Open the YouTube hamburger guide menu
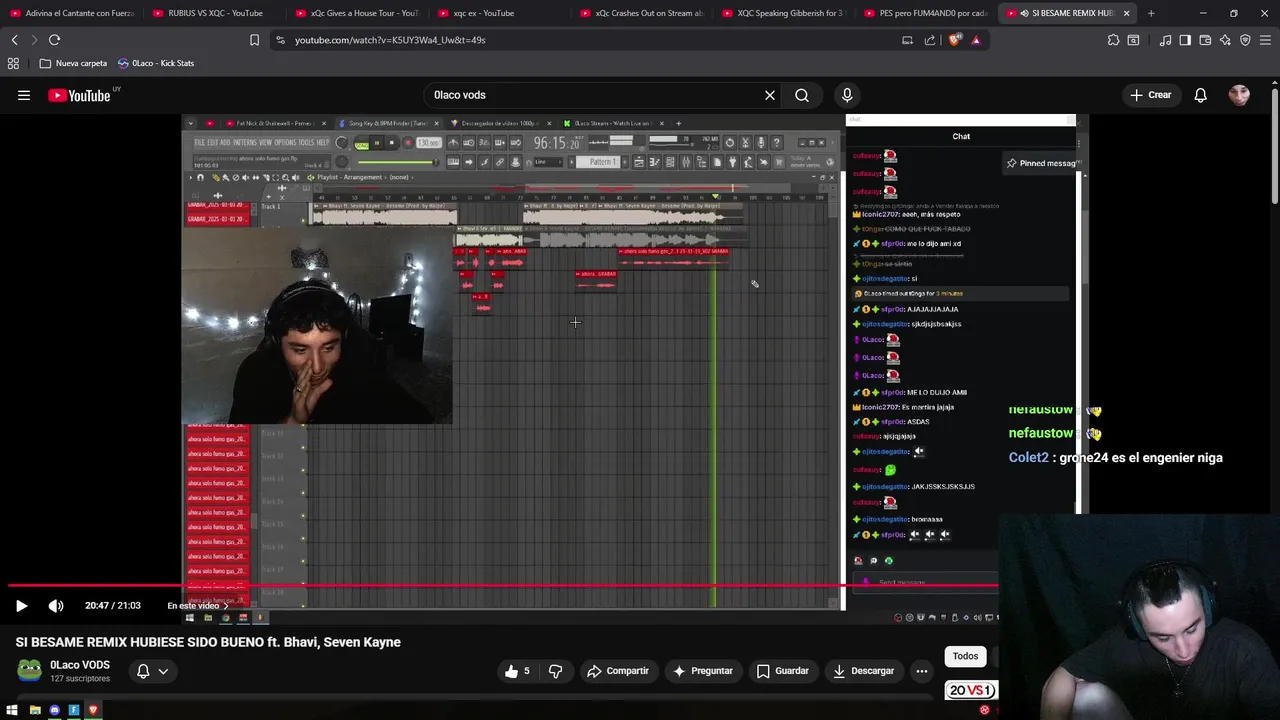Screen dimensions: 1280x720 24,95
